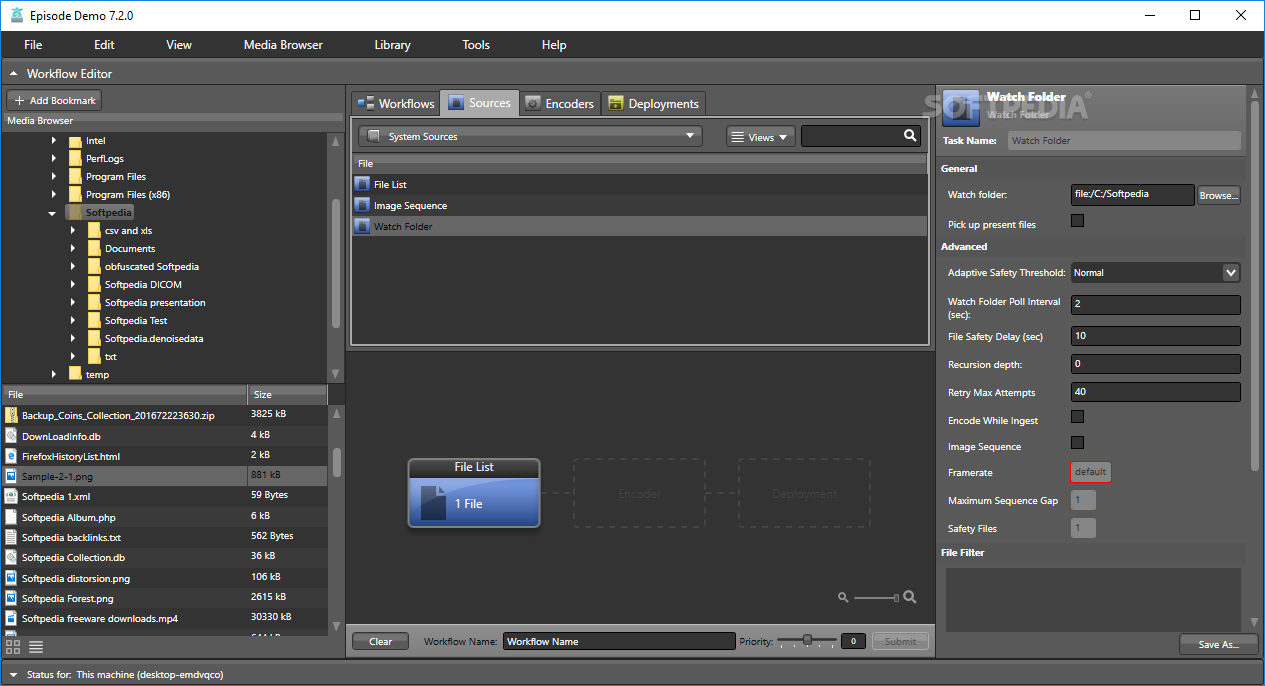Open Adaptive Safety Threshold dropdown
This screenshot has width=1265, height=686.
[x=1155, y=272]
